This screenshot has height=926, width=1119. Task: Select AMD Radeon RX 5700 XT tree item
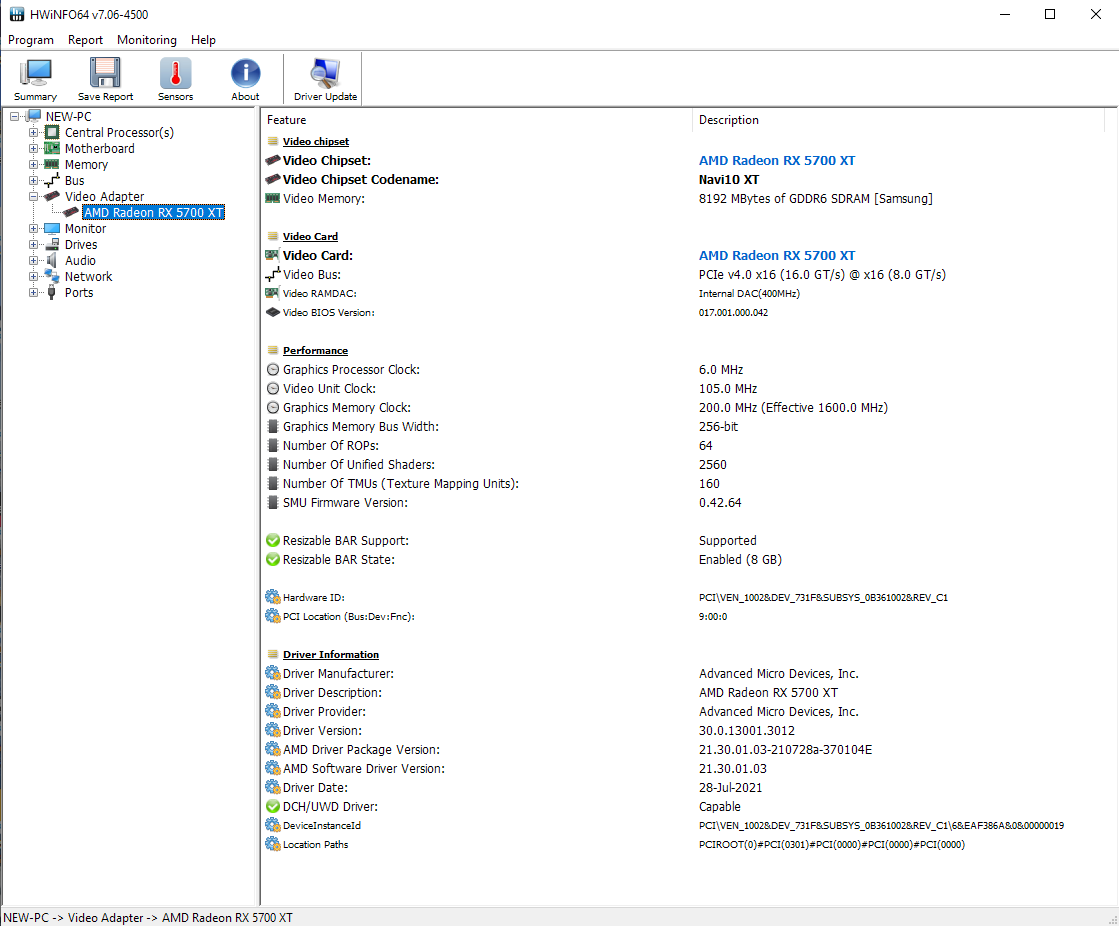(x=153, y=213)
